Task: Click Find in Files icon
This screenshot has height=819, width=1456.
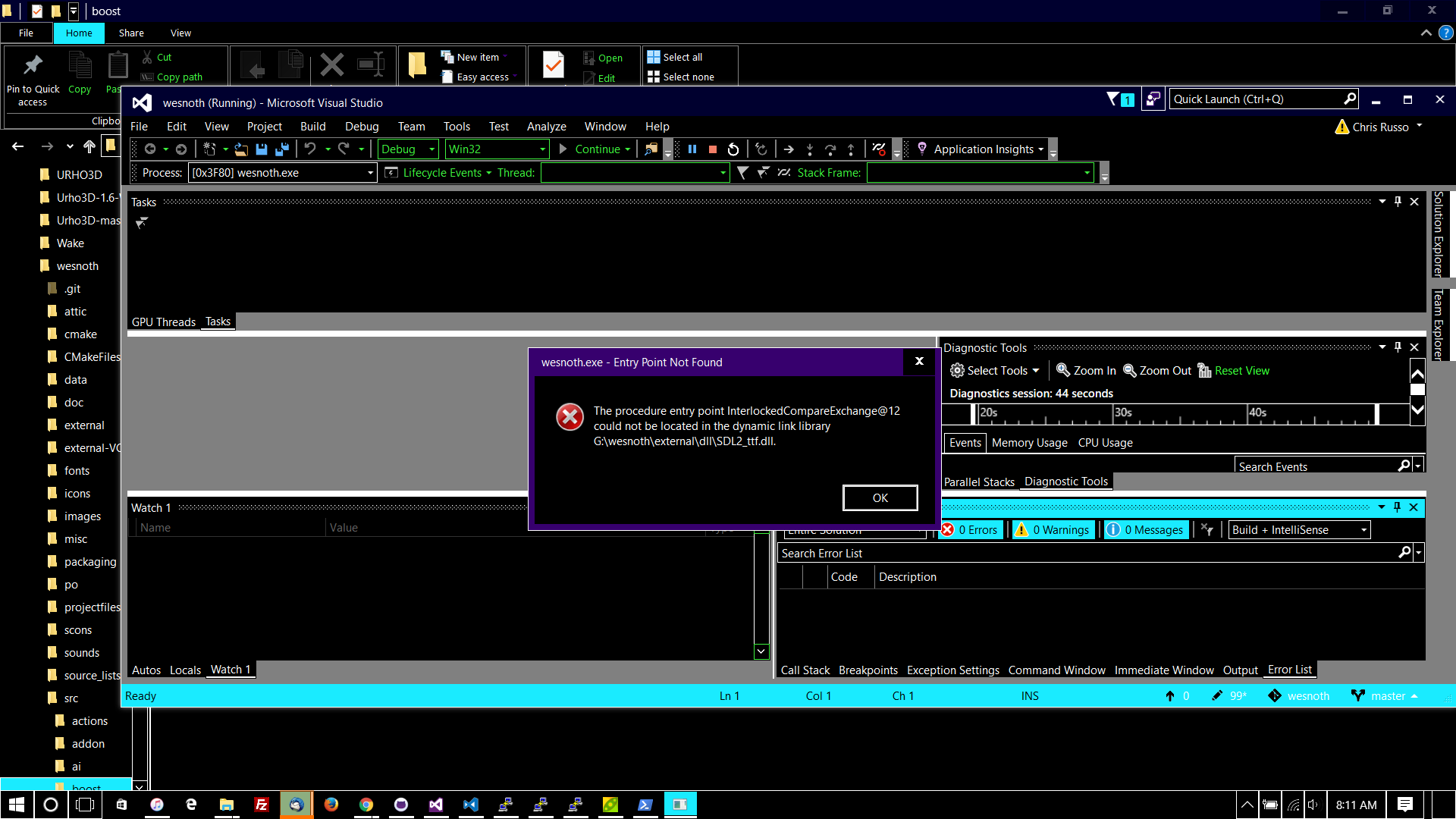Action: (x=651, y=149)
